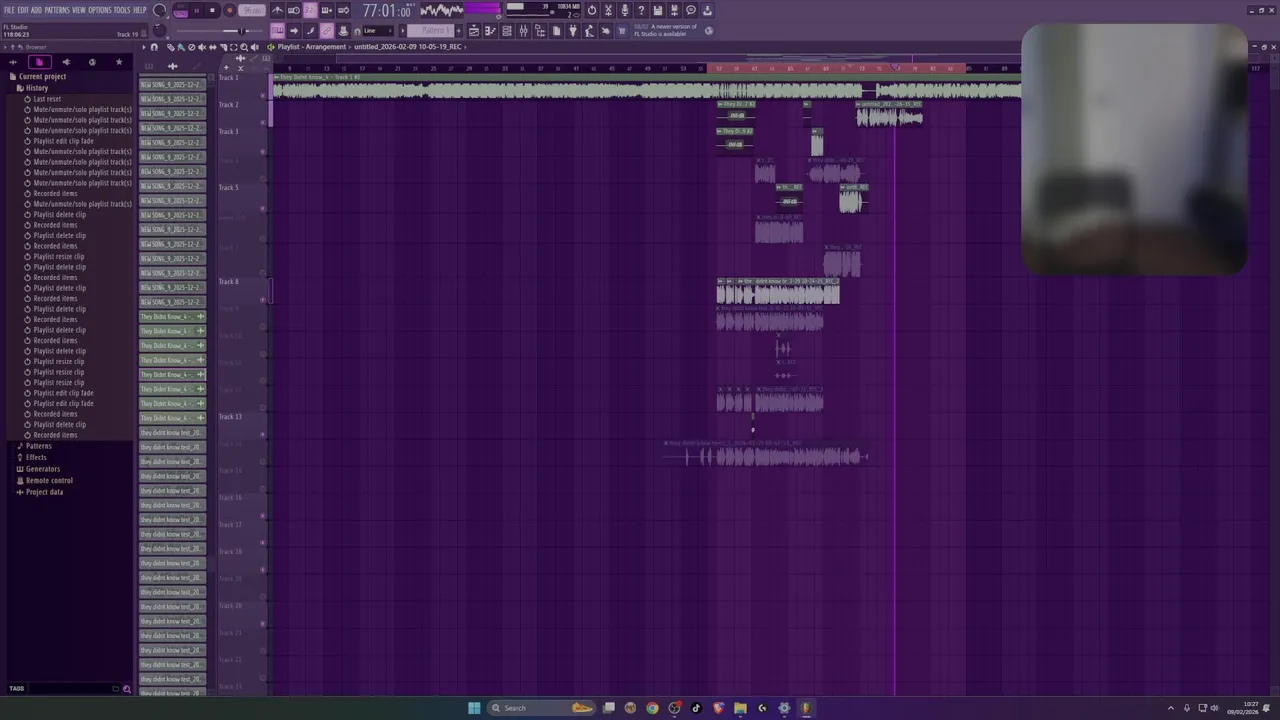Open the Mixer window icon
This screenshot has width=1280, height=720.
click(x=523, y=31)
